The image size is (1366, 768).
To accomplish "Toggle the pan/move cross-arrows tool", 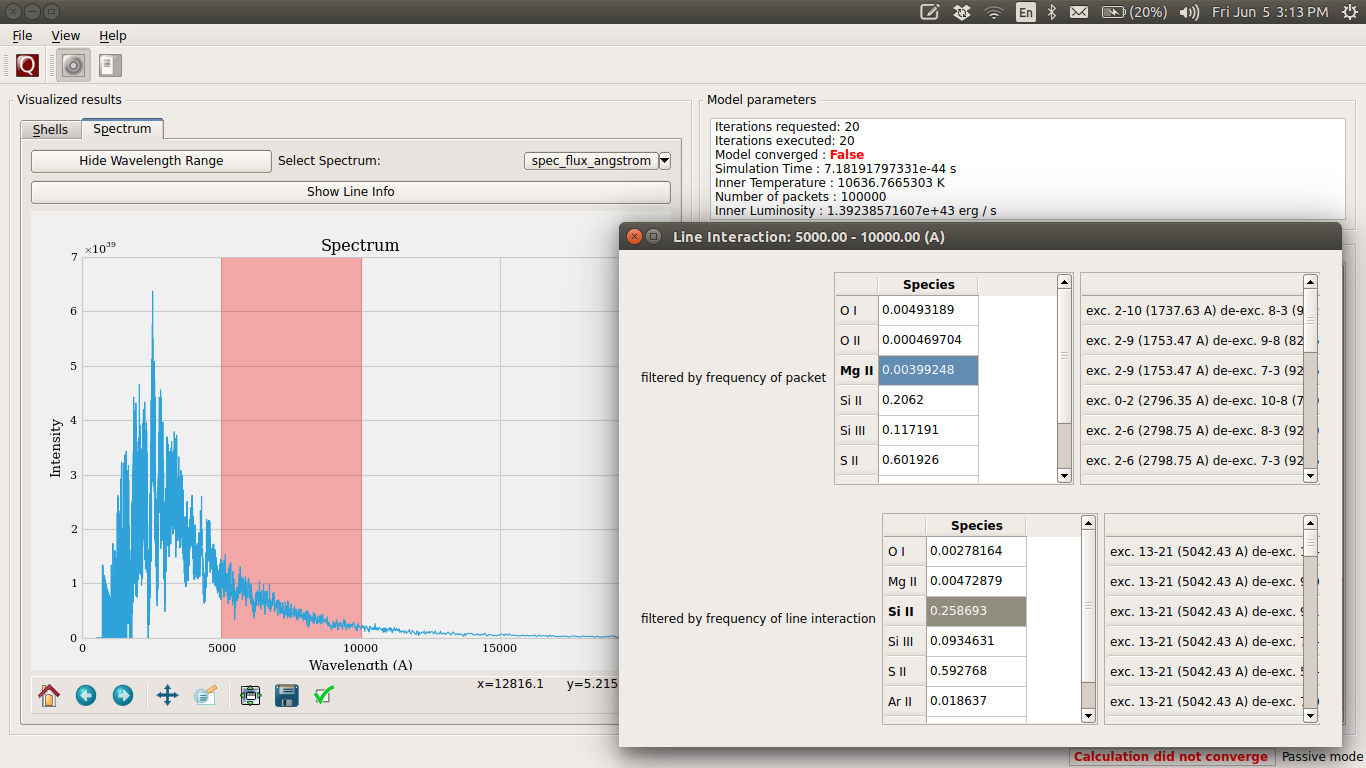I will point(167,695).
